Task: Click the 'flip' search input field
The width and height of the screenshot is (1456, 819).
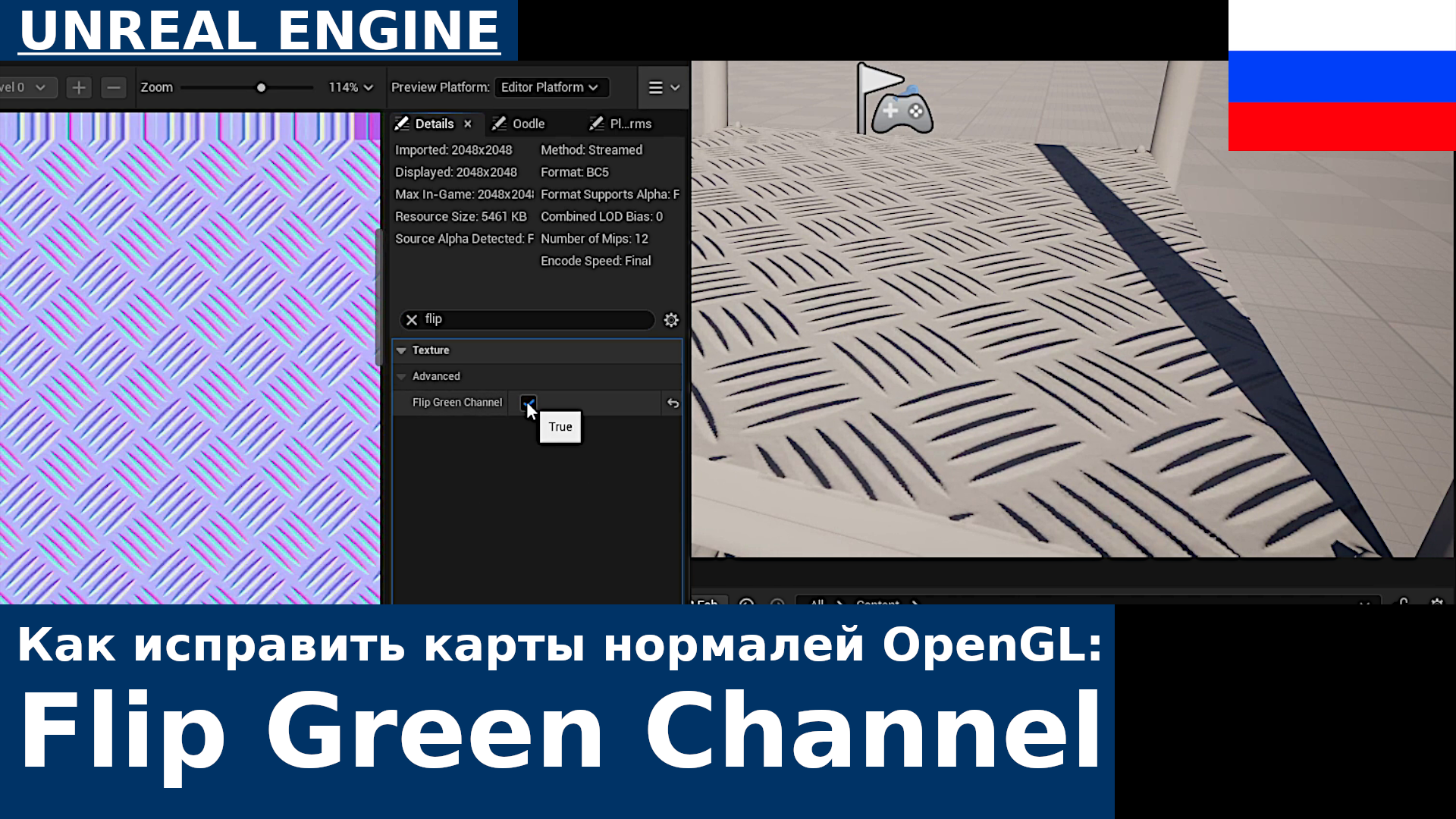Action: pyautogui.click(x=527, y=319)
